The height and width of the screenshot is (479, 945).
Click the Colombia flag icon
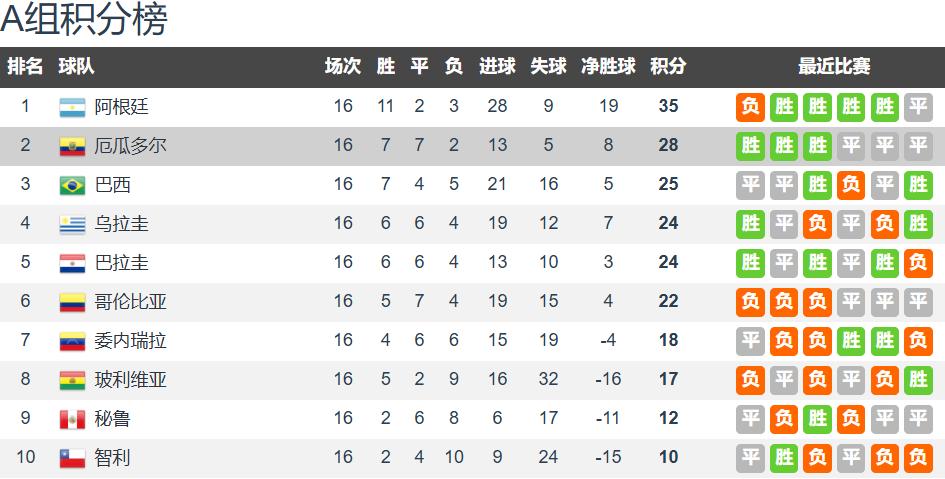click(x=72, y=302)
